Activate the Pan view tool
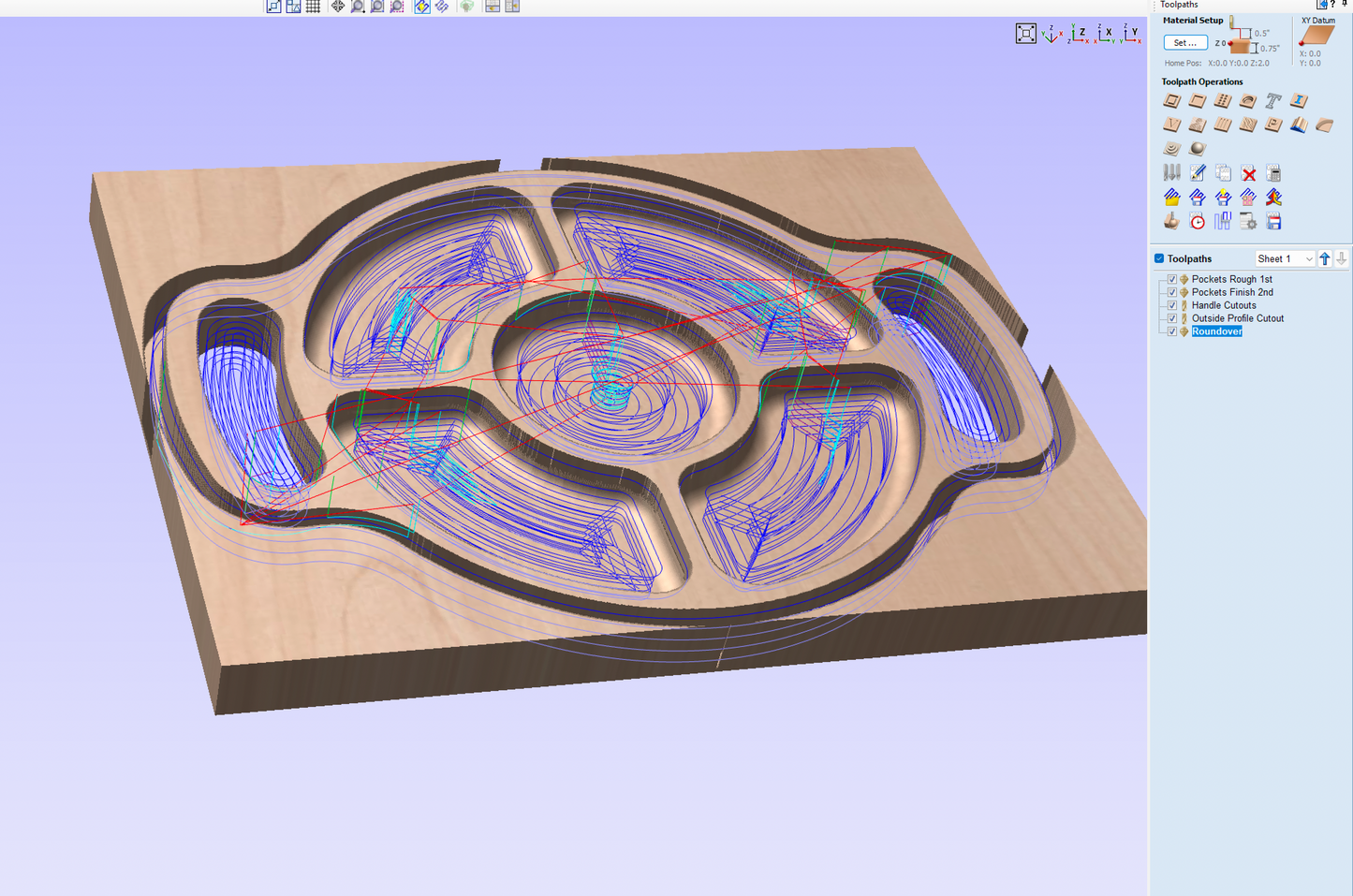Image resolution: width=1353 pixels, height=896 pixels. tap(338, 7)
